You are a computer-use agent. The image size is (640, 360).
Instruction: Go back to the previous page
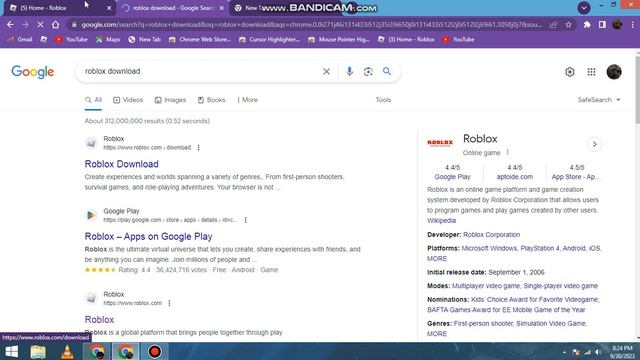pyautogui.click(x=10, y=24)
